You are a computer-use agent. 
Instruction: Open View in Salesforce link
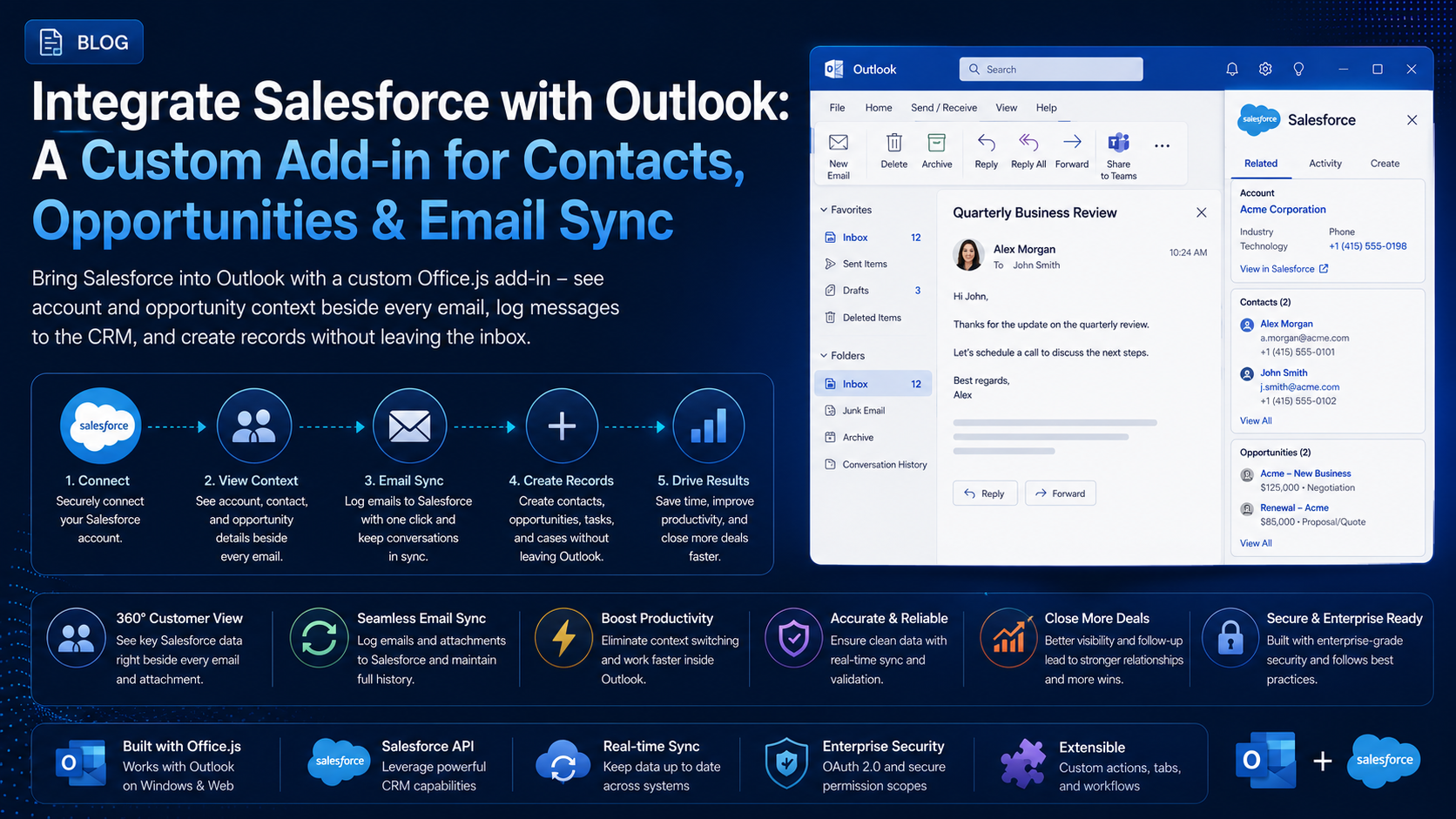click(1284, 269)
